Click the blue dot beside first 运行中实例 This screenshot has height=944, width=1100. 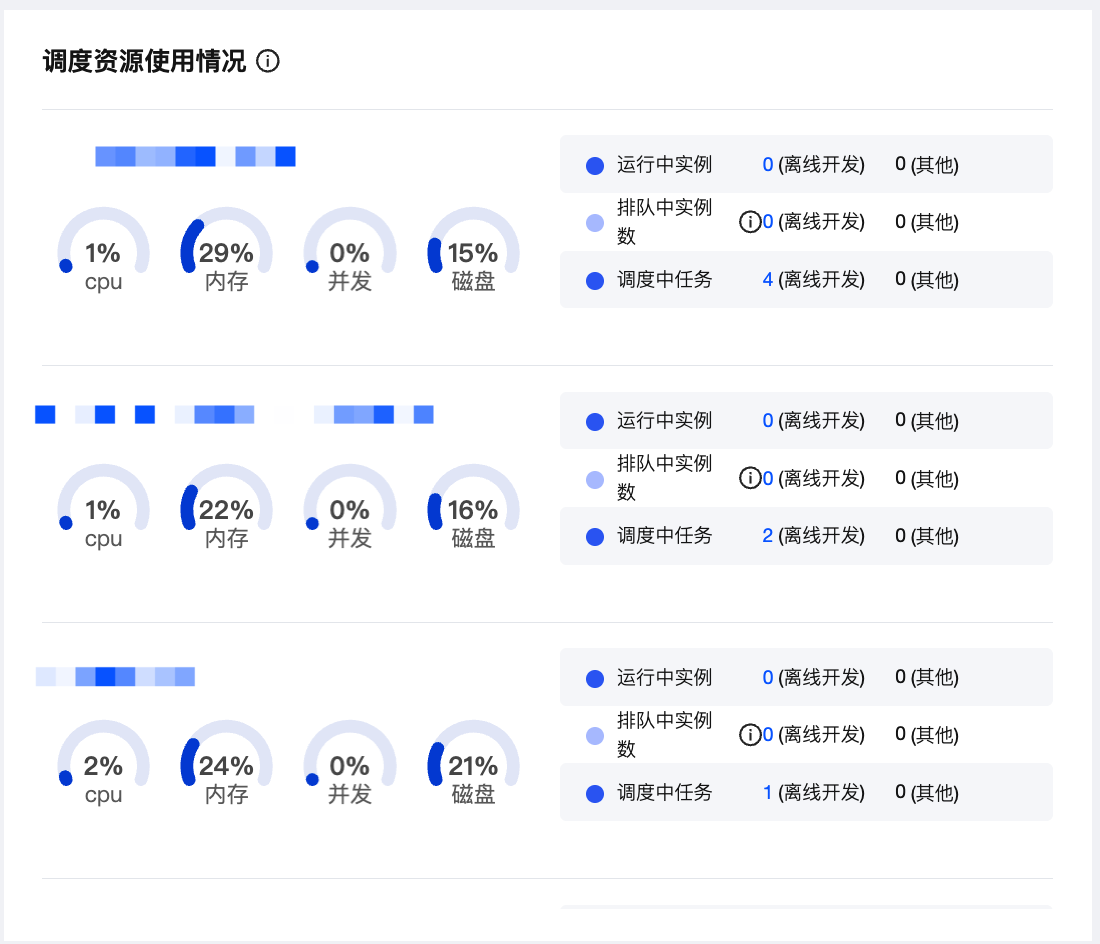click(595, 166)
